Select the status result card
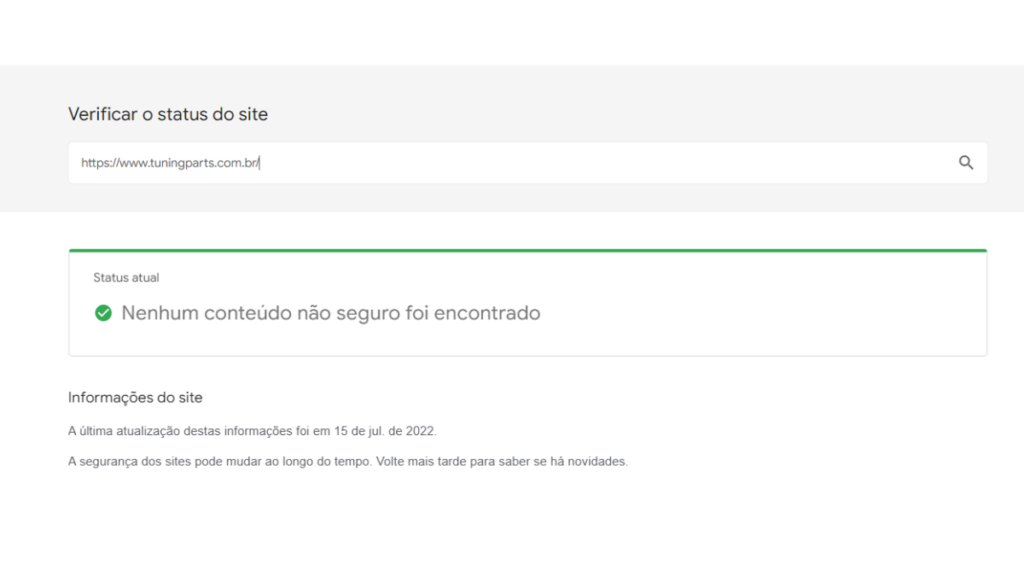 (526, 302)
